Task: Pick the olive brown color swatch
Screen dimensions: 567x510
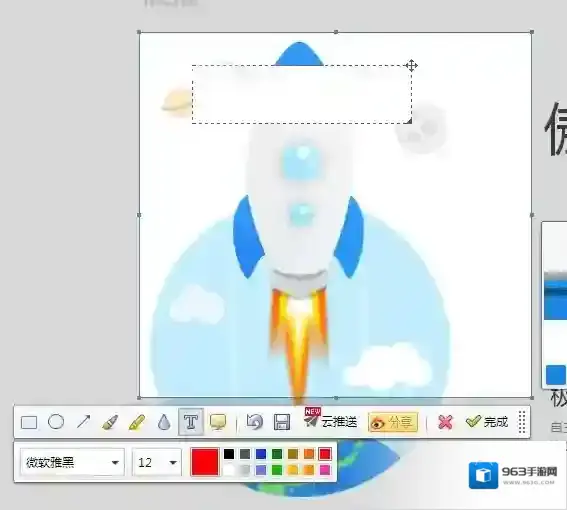Action: [293, 454]
